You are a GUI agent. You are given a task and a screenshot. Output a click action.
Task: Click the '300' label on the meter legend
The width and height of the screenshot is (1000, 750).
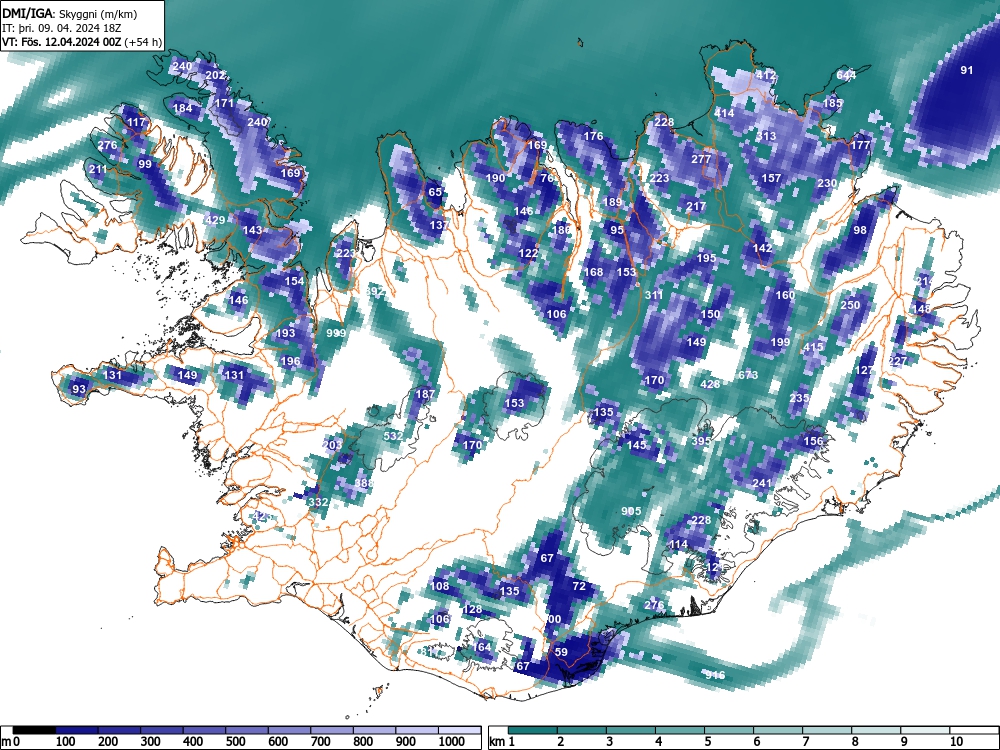click(150, 742)
